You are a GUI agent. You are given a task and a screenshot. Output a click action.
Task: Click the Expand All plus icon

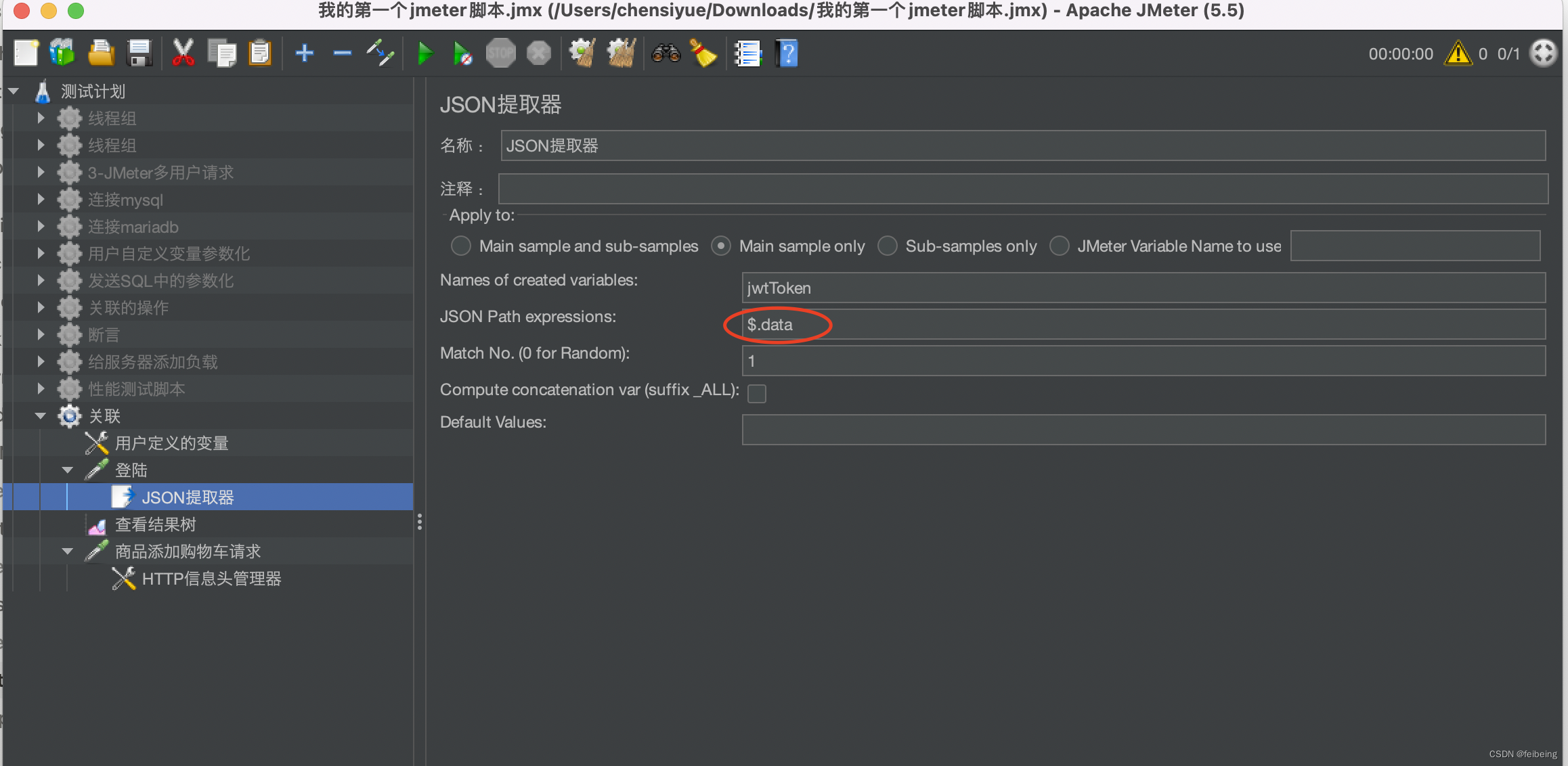point(305,53)
